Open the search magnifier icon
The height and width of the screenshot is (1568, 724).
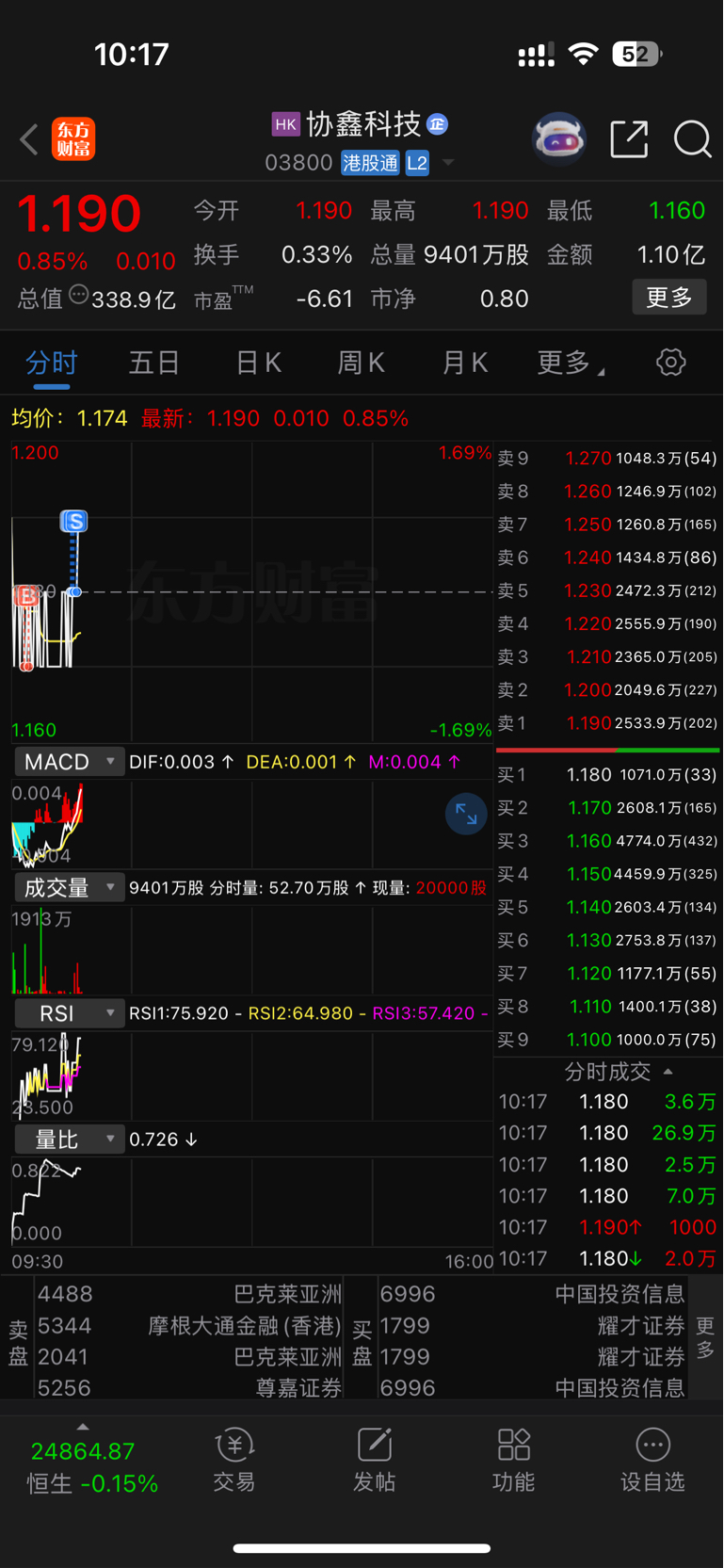coord(693,139)
